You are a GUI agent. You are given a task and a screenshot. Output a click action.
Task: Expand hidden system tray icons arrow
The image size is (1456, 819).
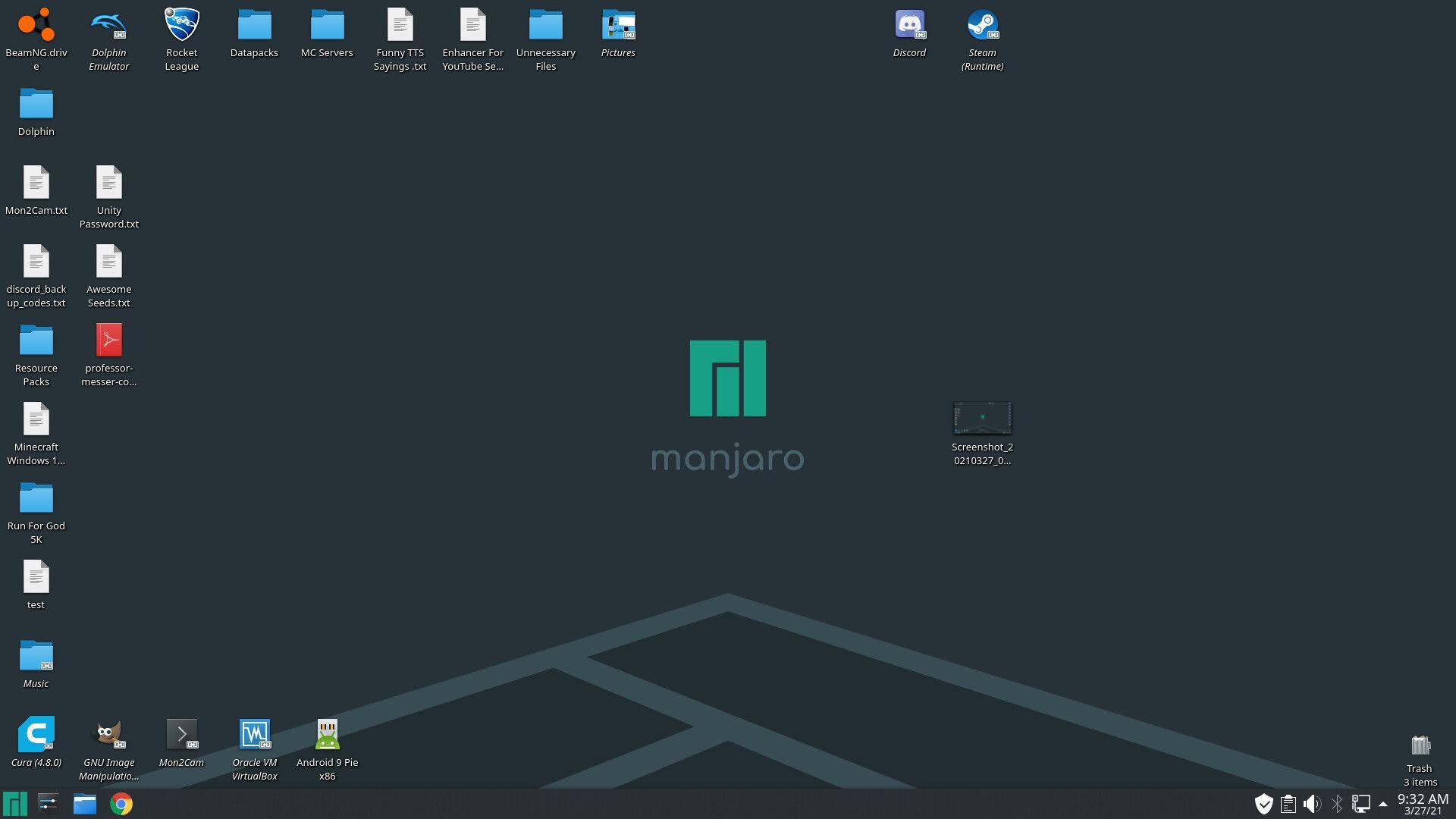(1382, 804)
